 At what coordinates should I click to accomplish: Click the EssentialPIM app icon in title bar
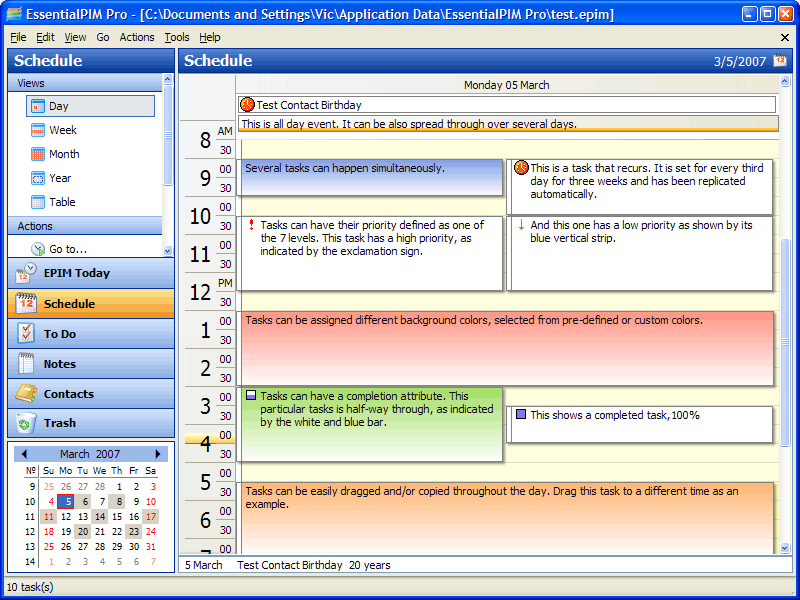pos(14,14)
